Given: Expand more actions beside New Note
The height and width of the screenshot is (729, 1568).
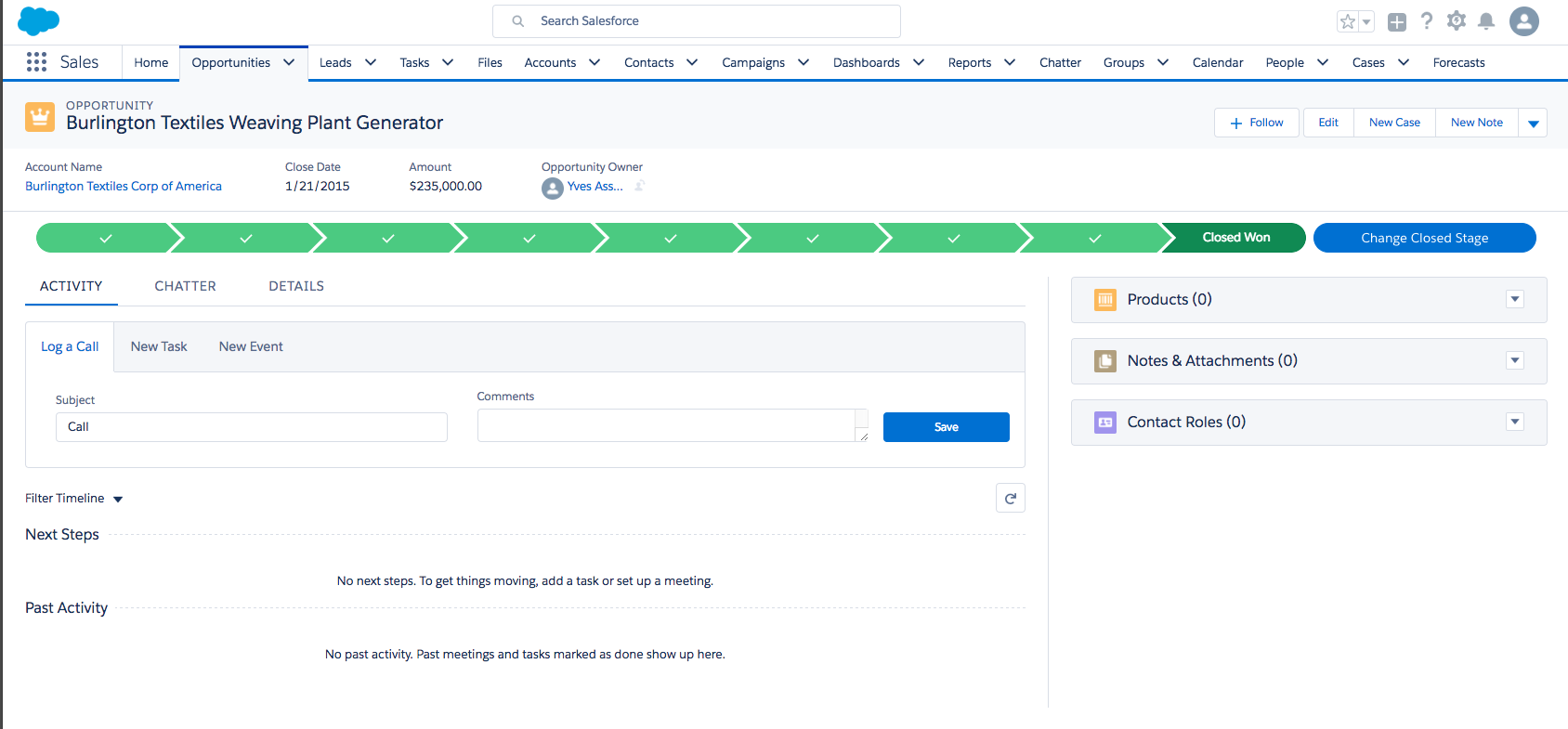Looking at the screenshot, I should [x=1533, y=123].
